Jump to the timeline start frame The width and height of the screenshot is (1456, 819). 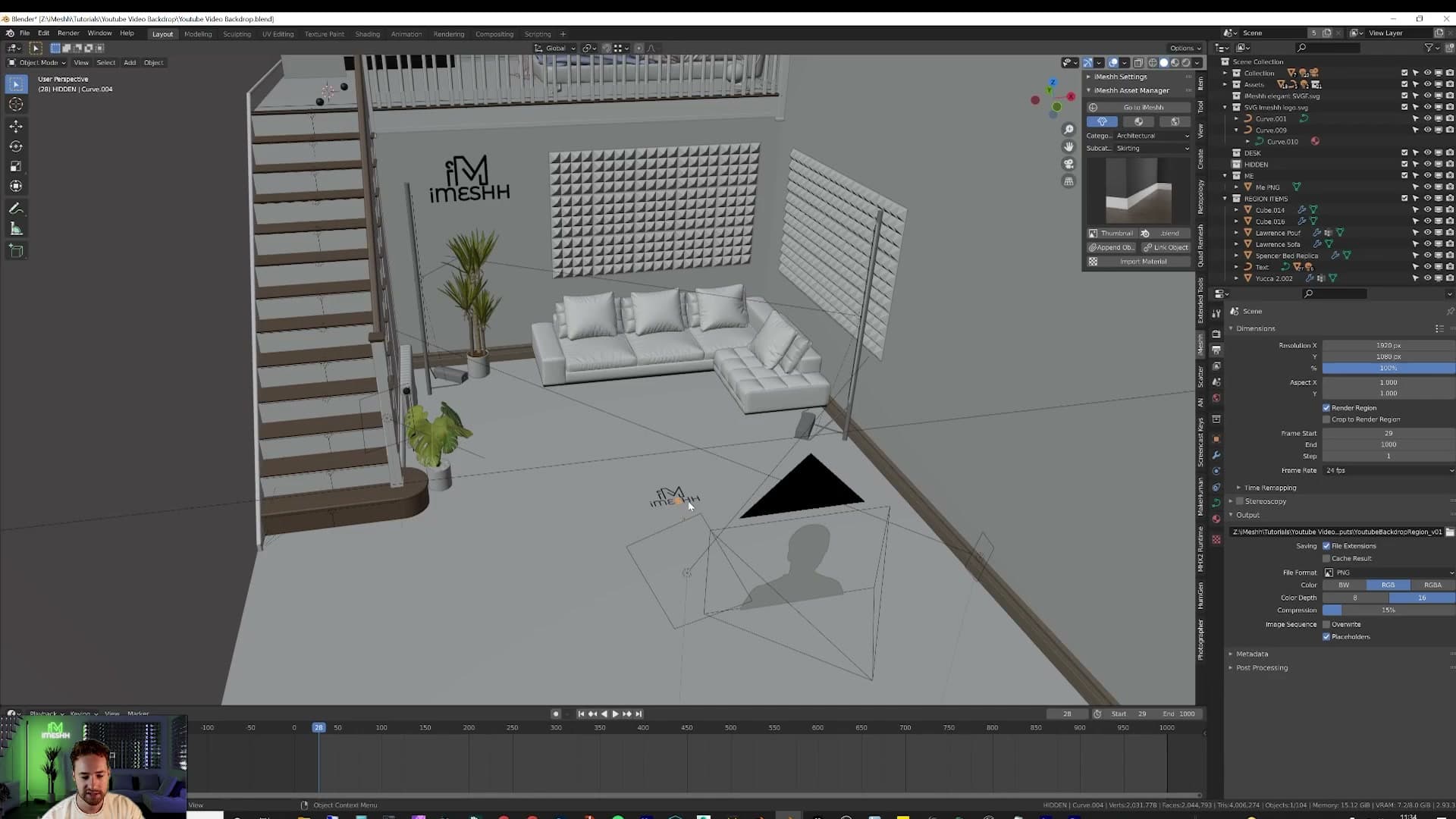(581, 714)
